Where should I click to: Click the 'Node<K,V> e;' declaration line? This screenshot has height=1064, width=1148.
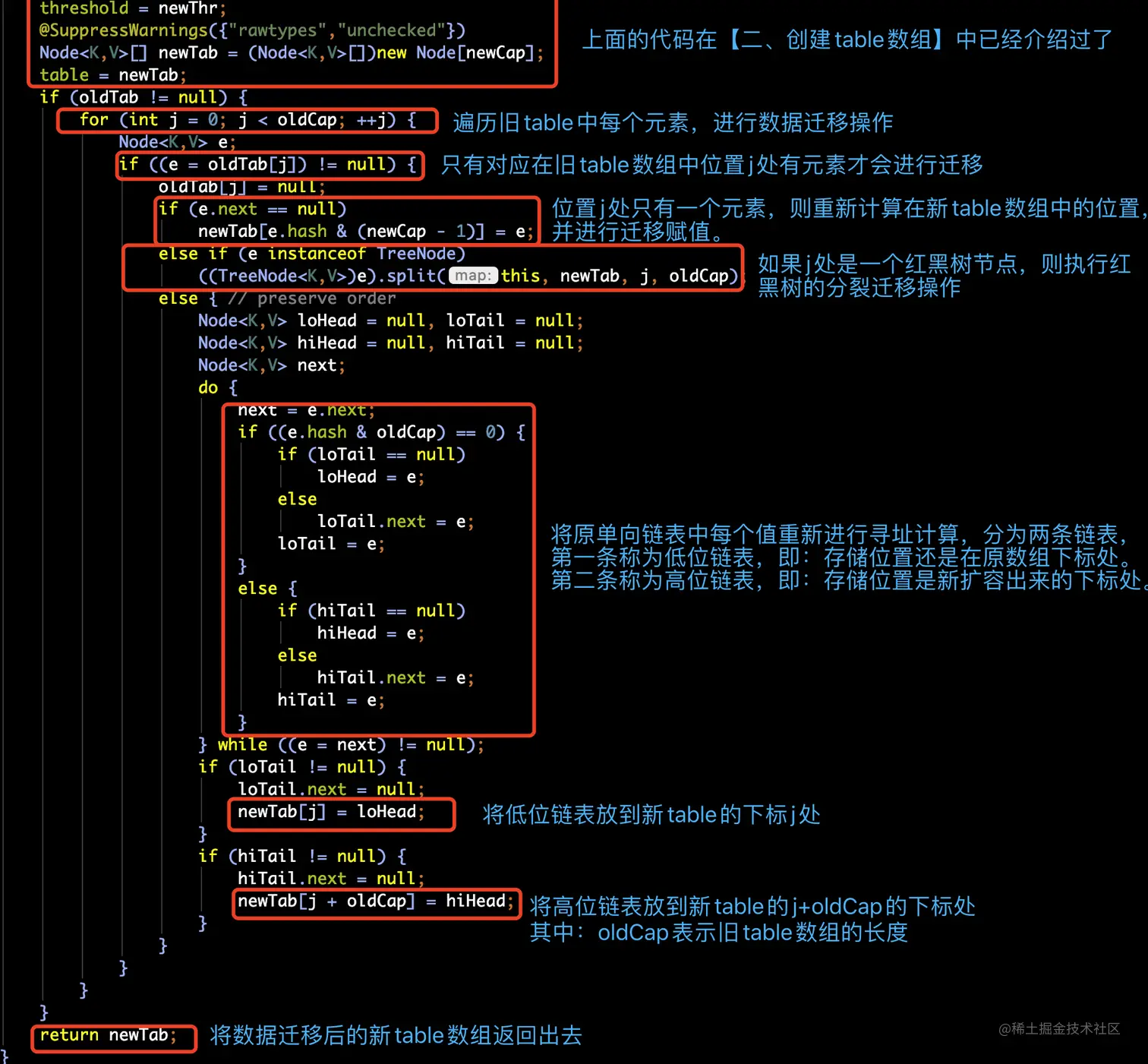coord(178,142)
